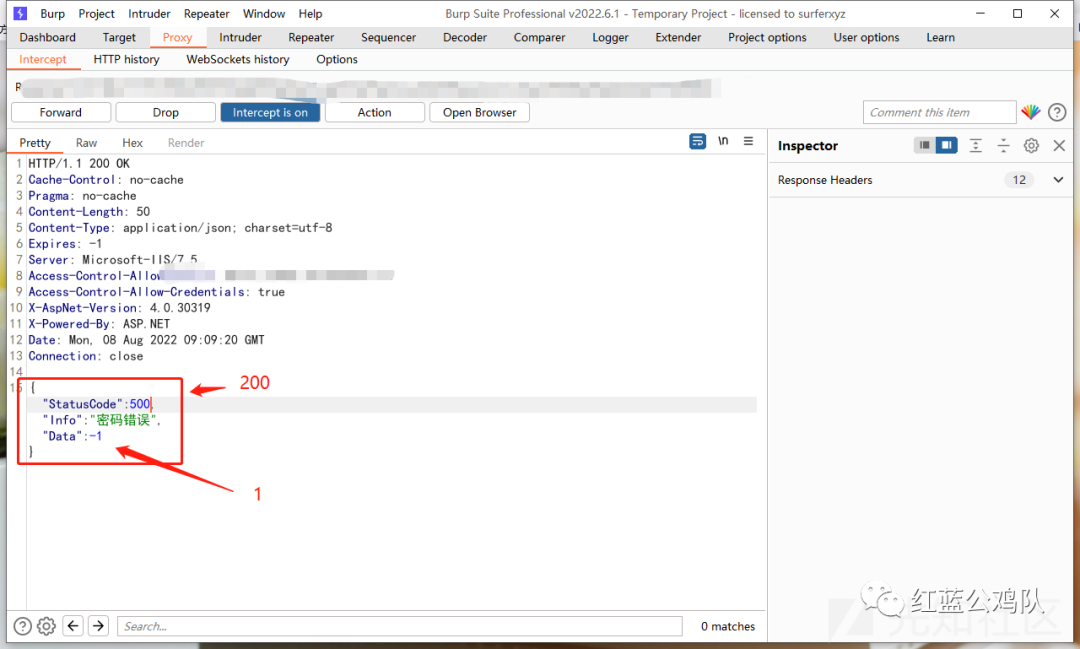This screenshot has width=1080, height=649.
Task: Switch Inspector to single-column layout
Action: [924, 145]
